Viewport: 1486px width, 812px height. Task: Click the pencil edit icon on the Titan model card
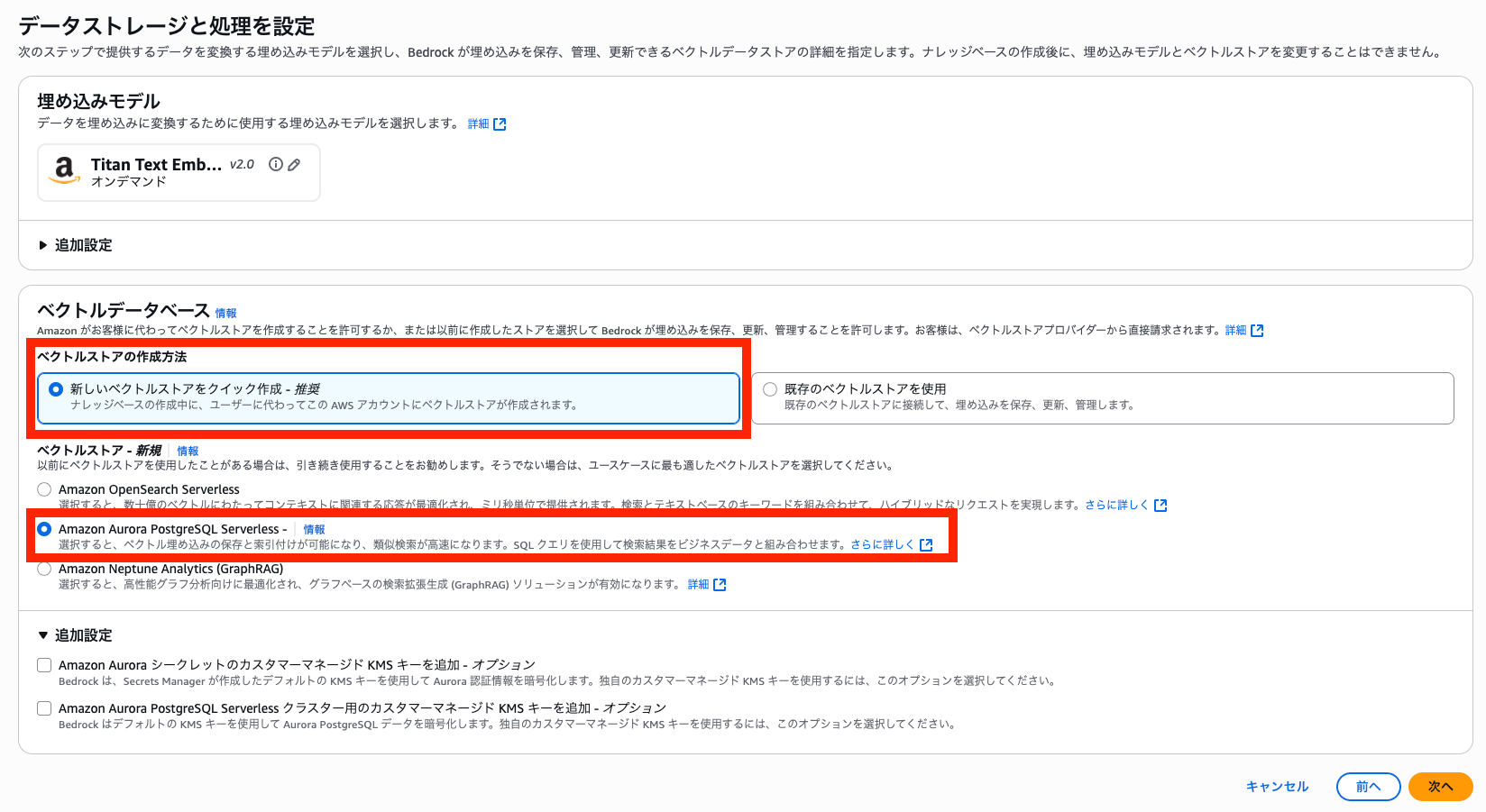(x=294, y=164)
